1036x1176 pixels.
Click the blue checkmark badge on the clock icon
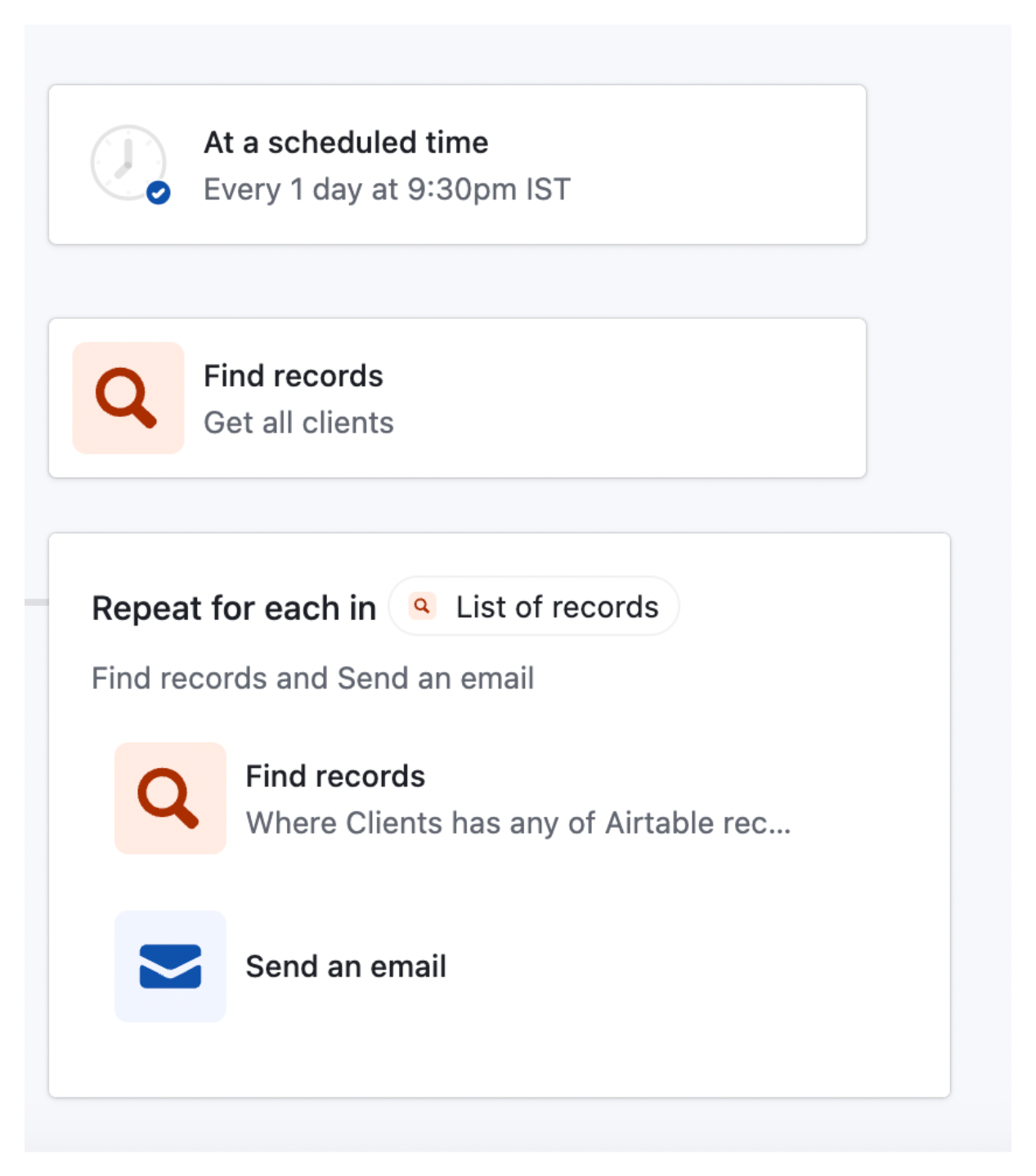click(x=157, y=192)
